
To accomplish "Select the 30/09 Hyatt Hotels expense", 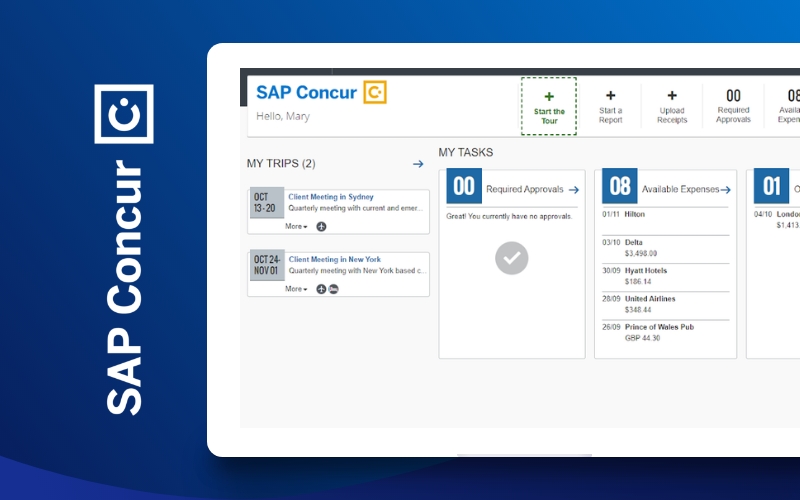I will [665, 277].
